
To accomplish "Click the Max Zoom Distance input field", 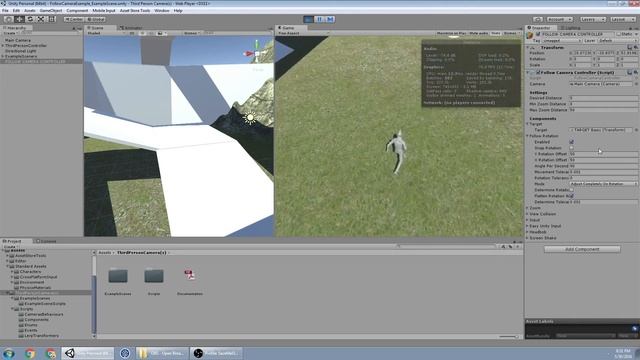I will 603,110.
